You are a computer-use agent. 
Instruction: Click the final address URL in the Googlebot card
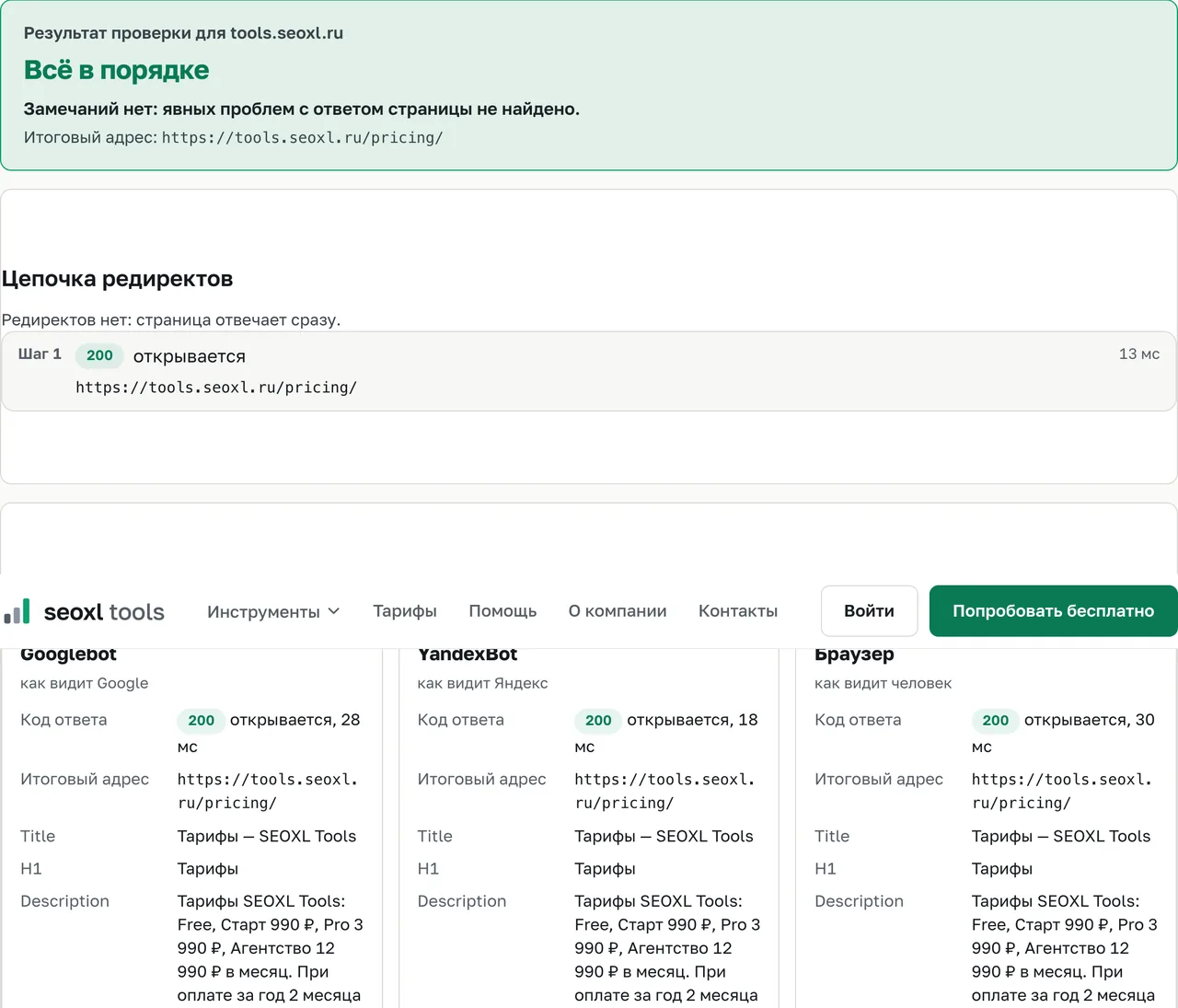click(268, 791)
